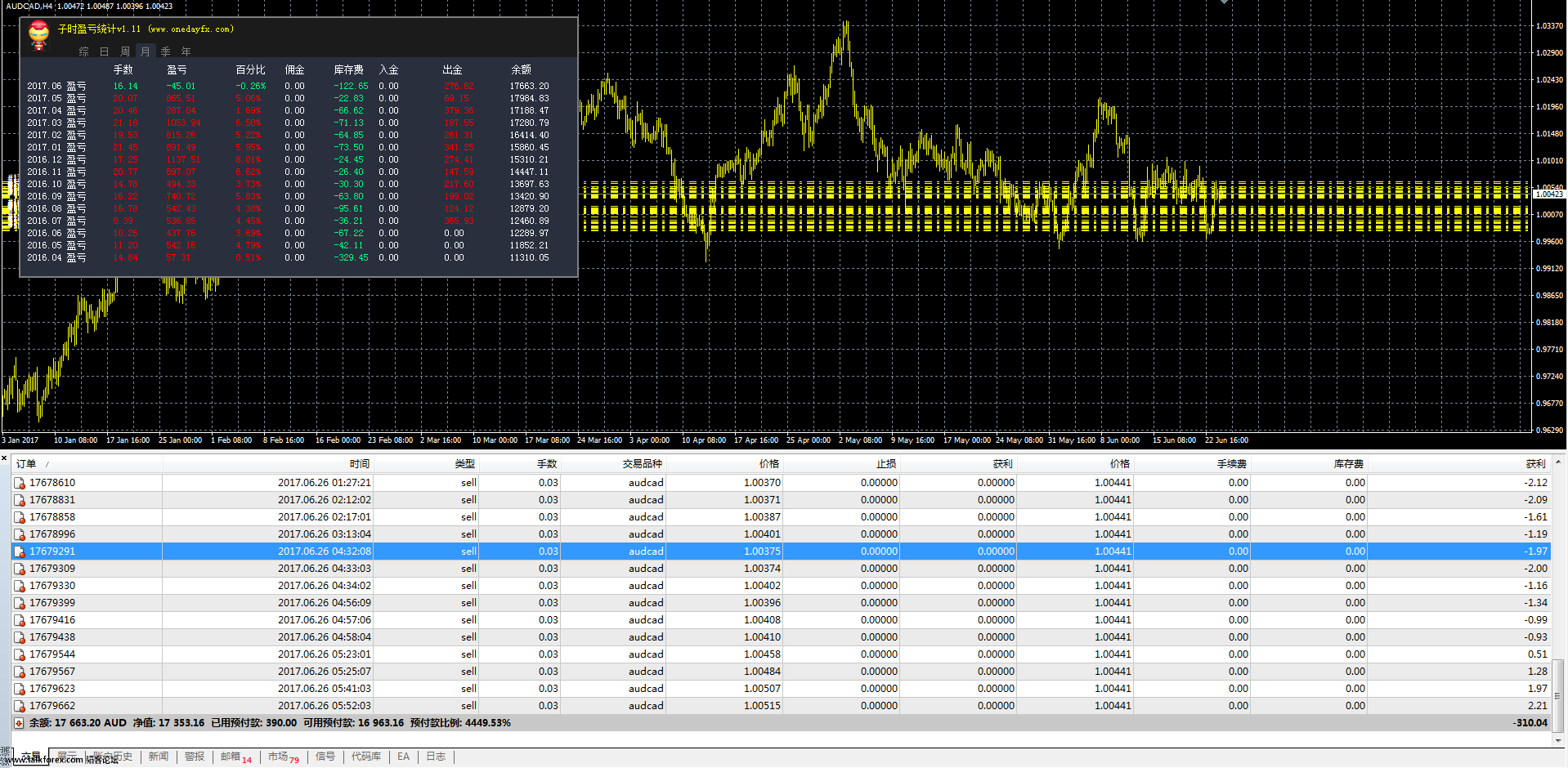The image size is (1568, 768).
Task: Click the order icon for ticket 17679399
Action: click(20, 603)
